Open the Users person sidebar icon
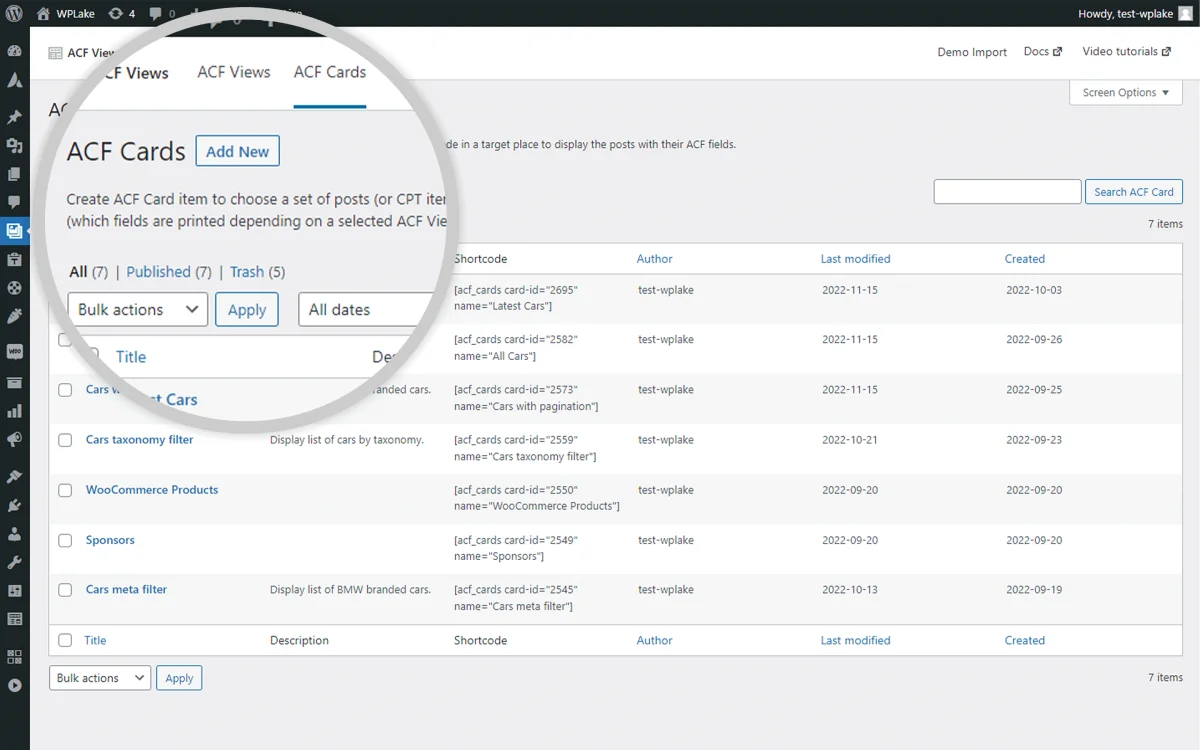Viewport: 1200px width, 750px height. [x=15, y=534]
